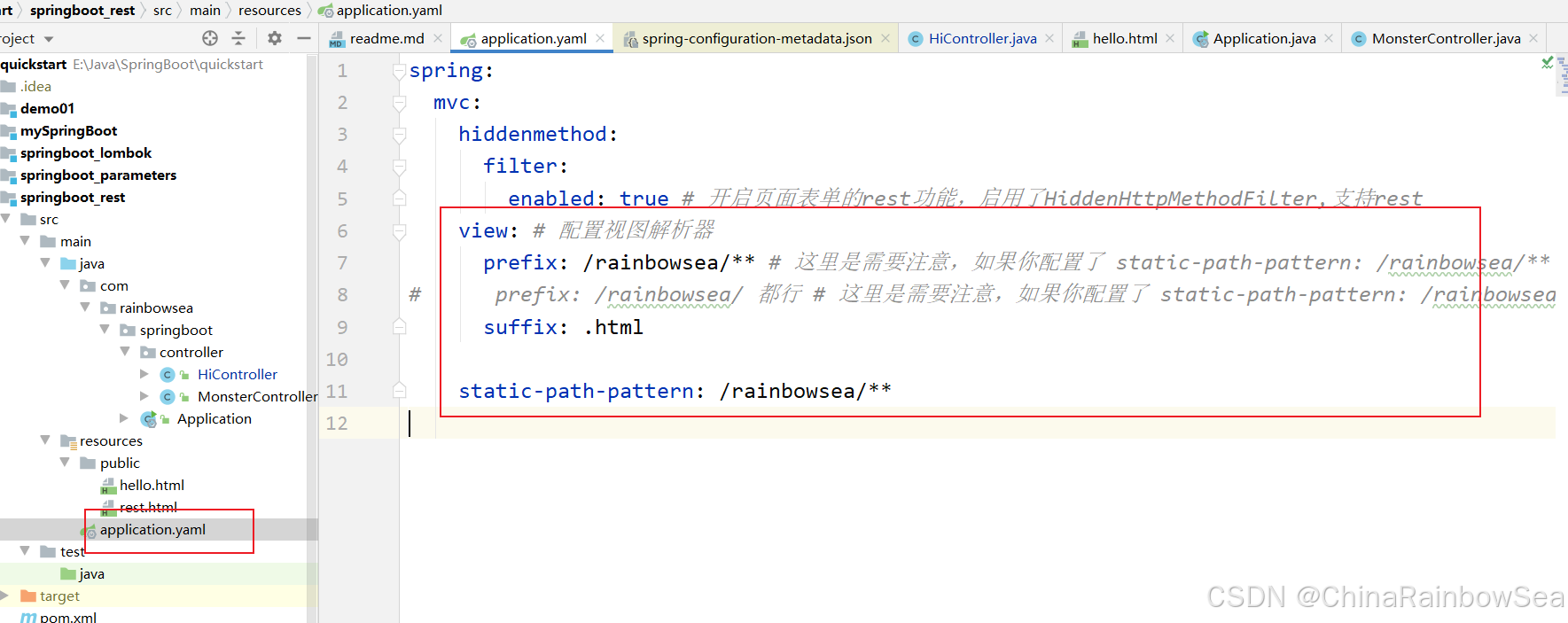Click the Project panel vertical scrollbar
Image resolution: width=1568 pixels, height=623 pixels.
coord(312,337)
